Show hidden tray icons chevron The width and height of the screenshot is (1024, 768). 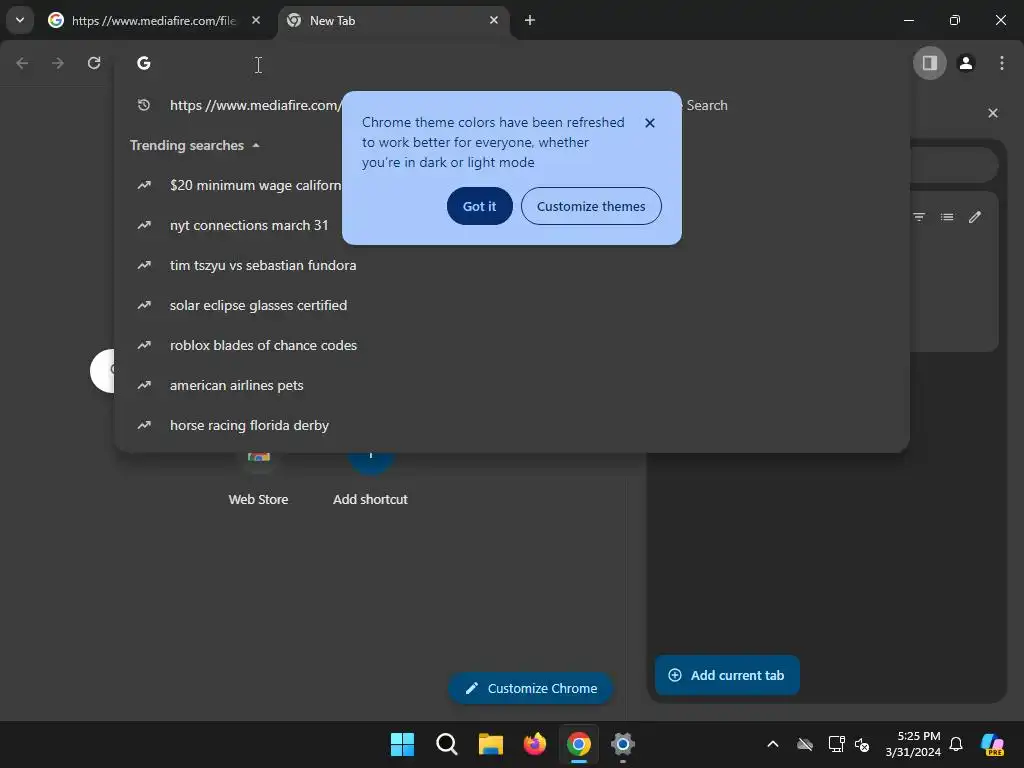pyautogui.click(x=773, y=744)
